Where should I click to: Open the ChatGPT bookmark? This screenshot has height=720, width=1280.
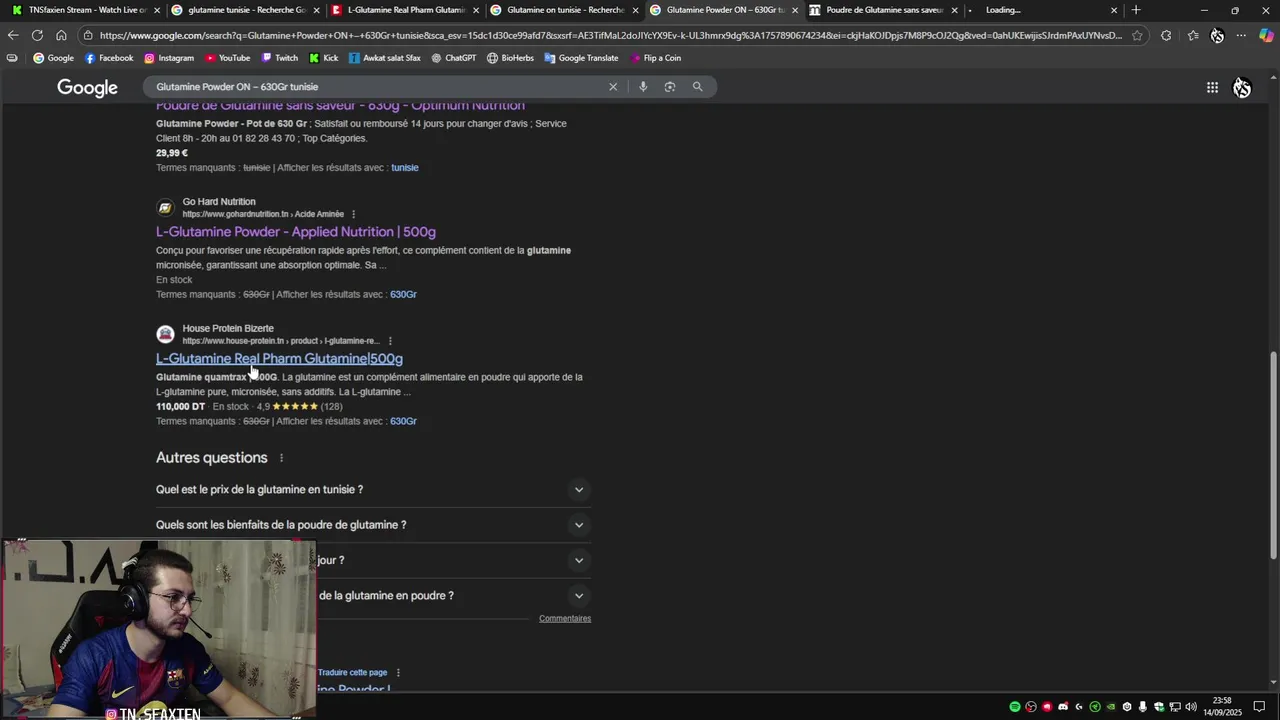[x=454, y=58]
